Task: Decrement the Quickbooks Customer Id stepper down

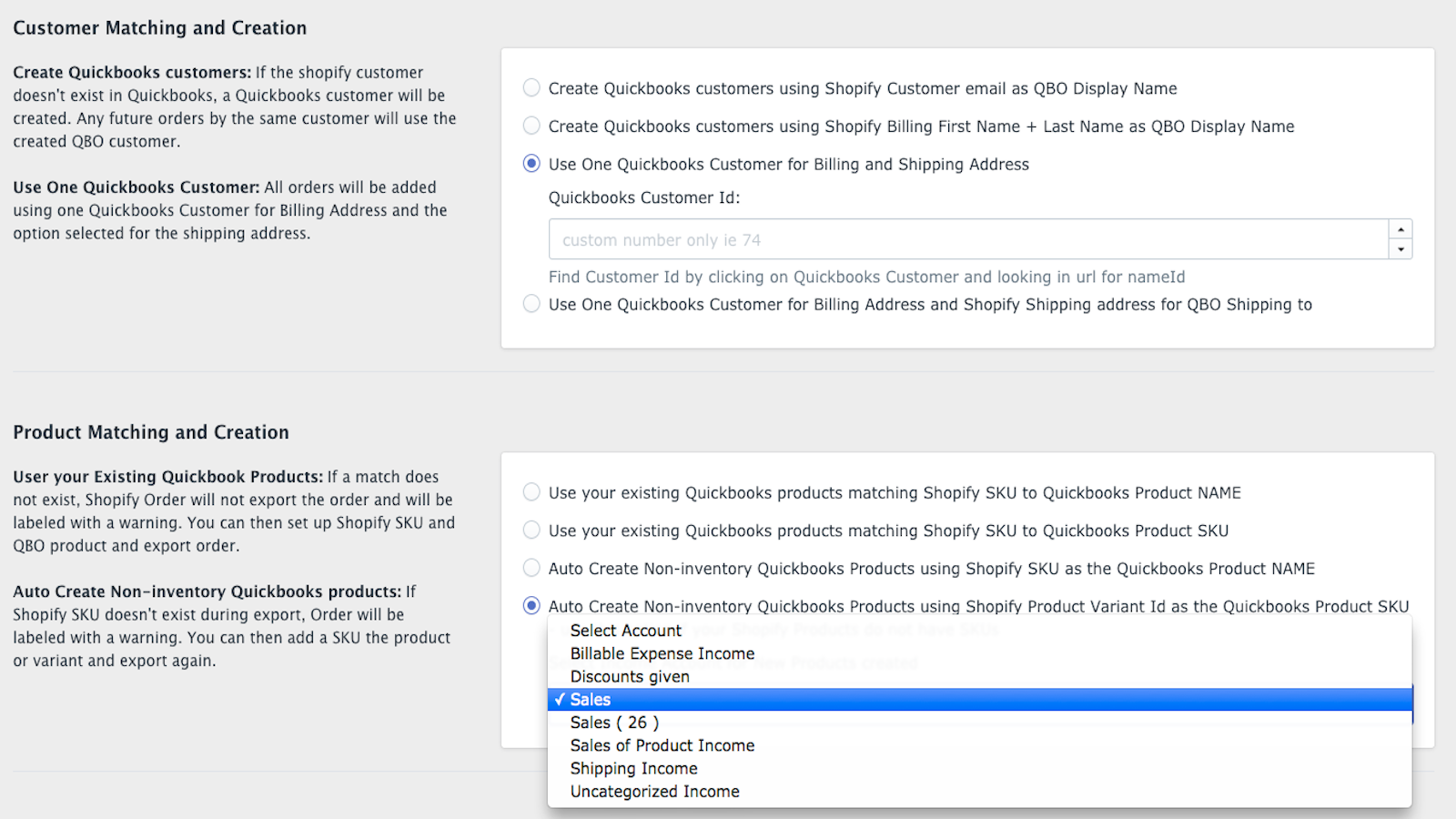Action: coord(1400,249)
